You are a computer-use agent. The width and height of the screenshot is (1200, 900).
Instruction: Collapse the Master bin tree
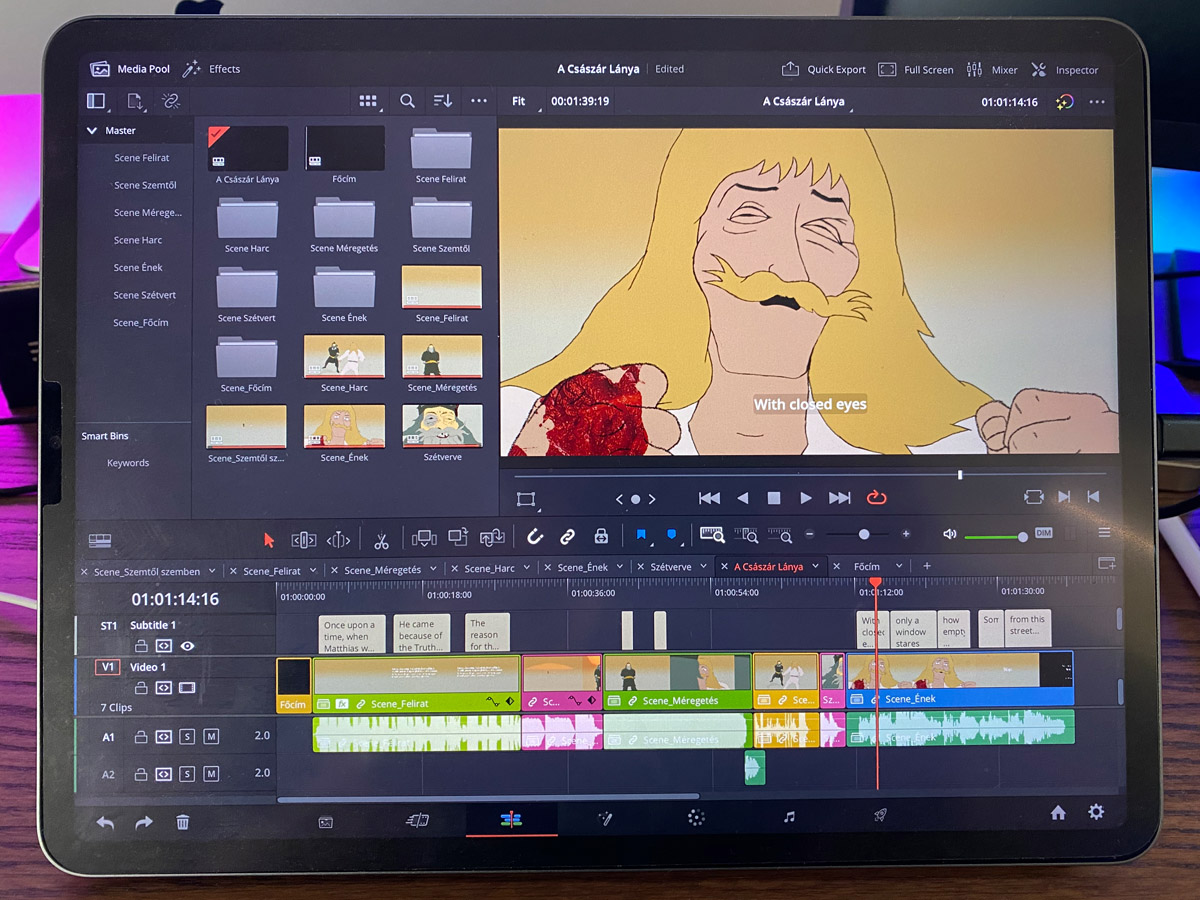(x=93, y=130)
